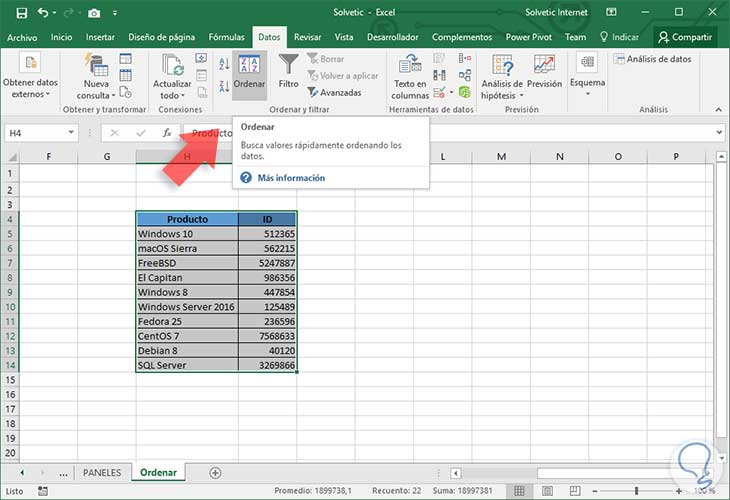Image resolution: width=730 pixels, height=500 pixels.
Task: Click zoom out minus button
Action: point(595,491)
